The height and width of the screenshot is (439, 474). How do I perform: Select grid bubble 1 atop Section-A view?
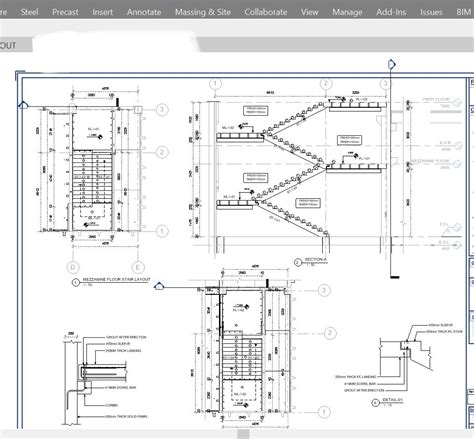pos(215,84)
